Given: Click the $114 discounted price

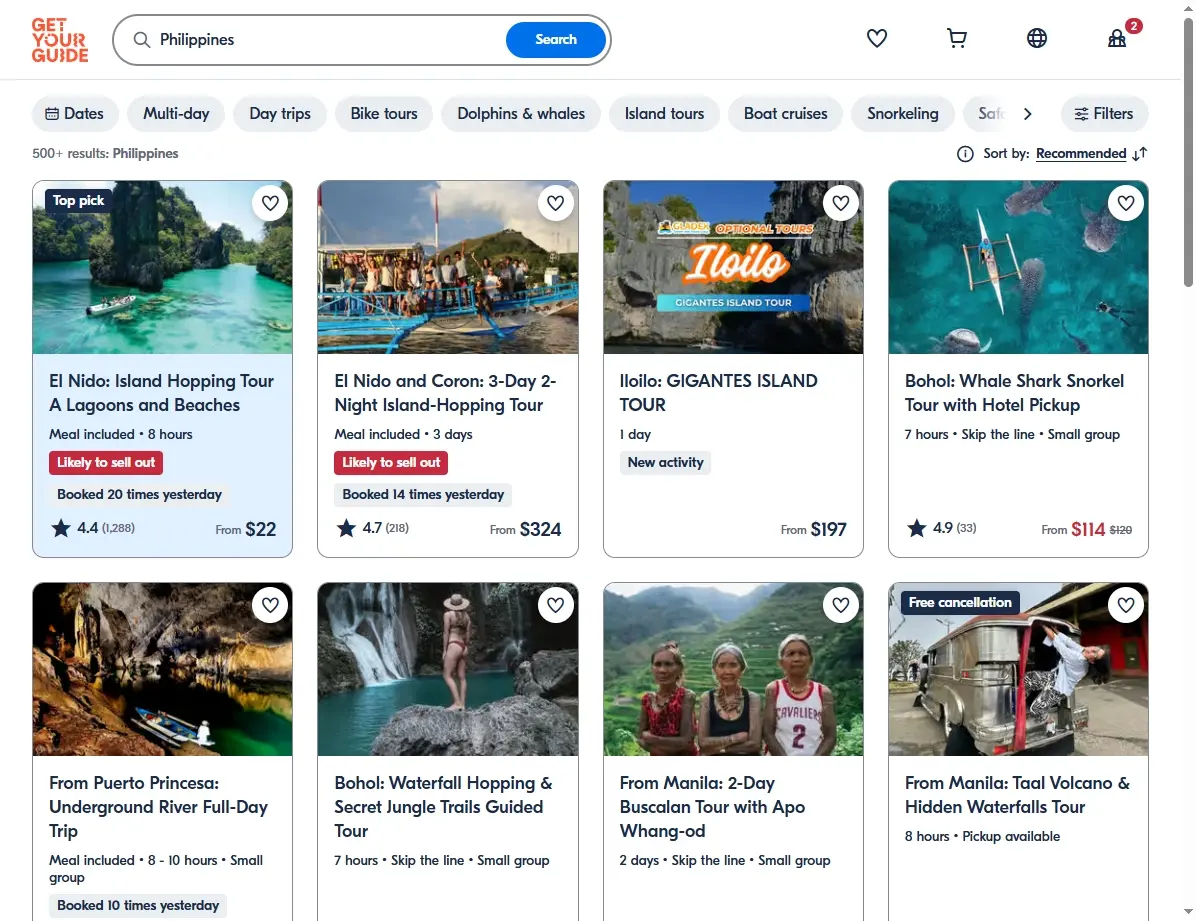Looking at the screenshot, I should pos(1088,530).
